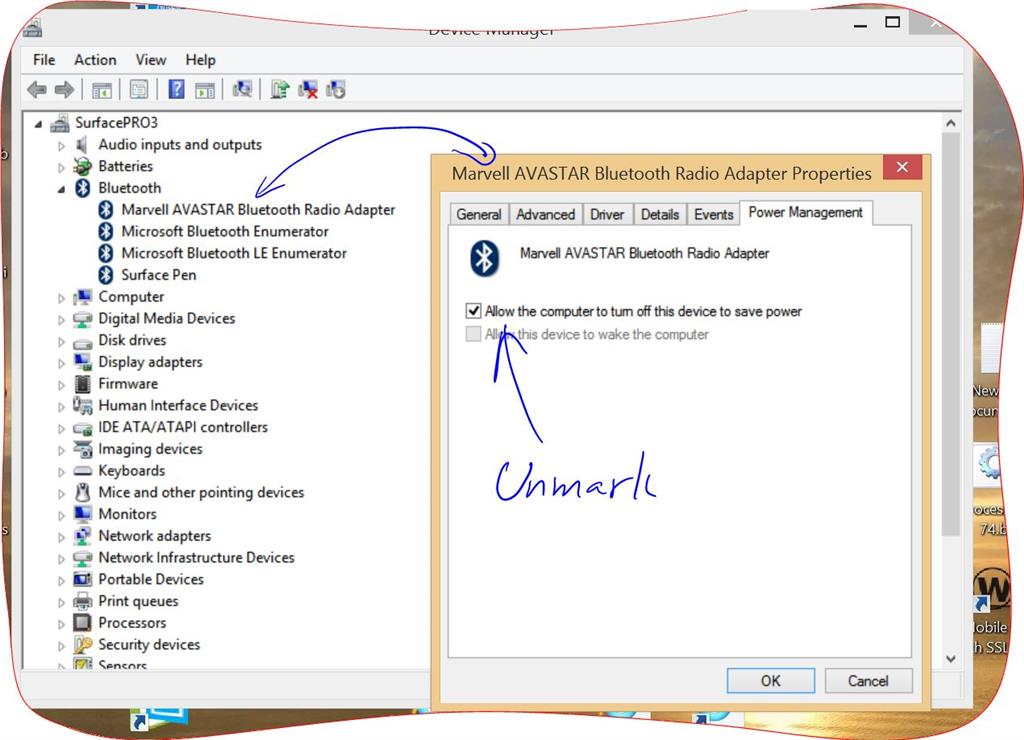Expand Audio inputs and outputs node

pyautogui.click(x=61, y=146)
